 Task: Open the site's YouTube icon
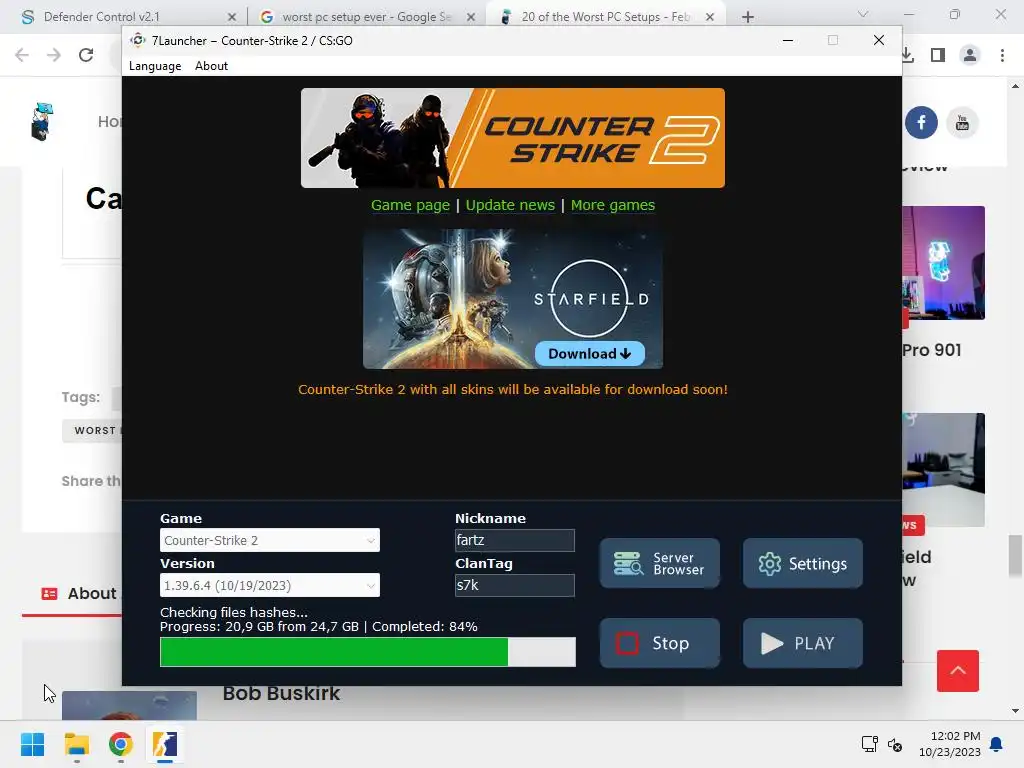click(962, 122)
